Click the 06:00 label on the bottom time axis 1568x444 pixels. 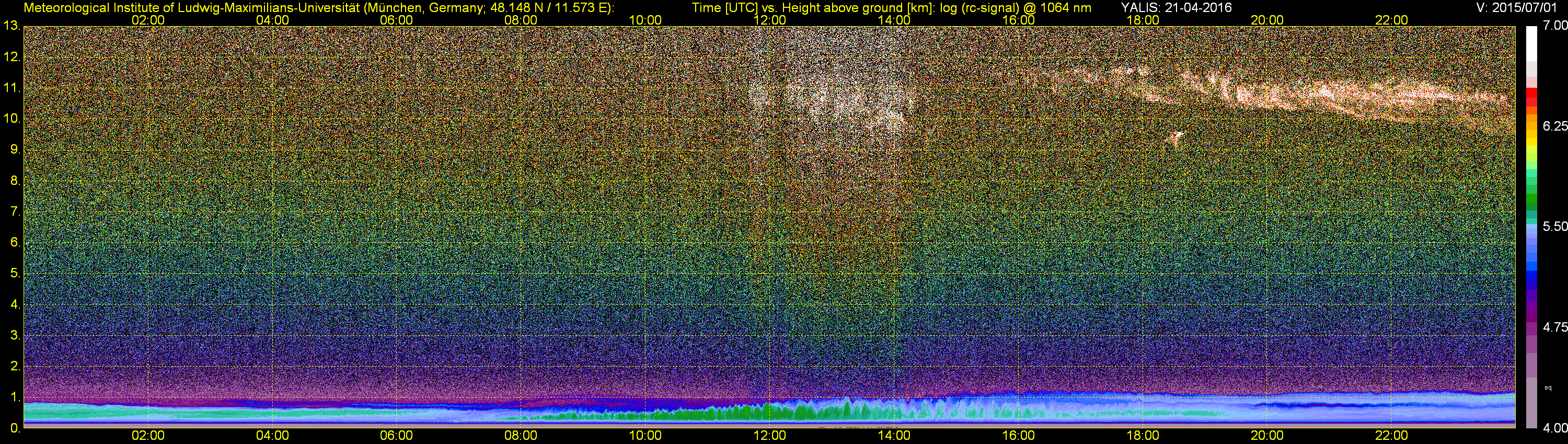pyautogui.click(x=396, y=436)
